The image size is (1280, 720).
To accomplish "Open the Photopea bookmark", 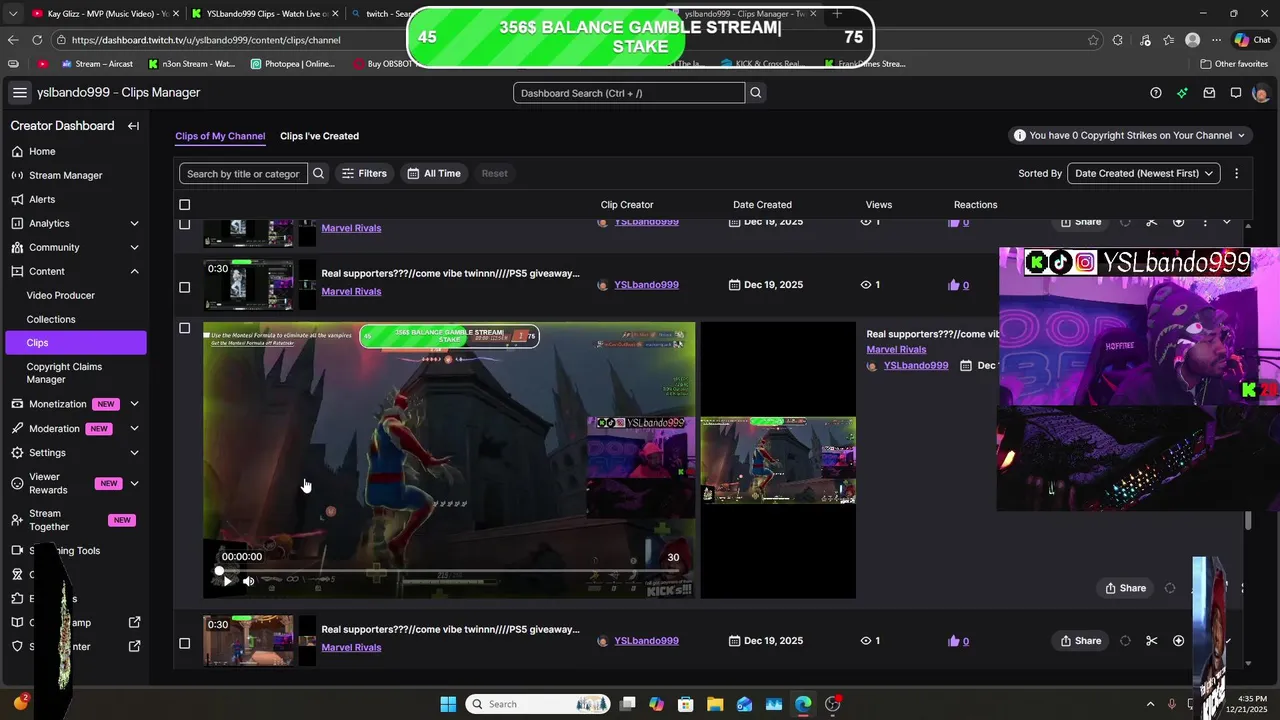I will pos(292,64).
